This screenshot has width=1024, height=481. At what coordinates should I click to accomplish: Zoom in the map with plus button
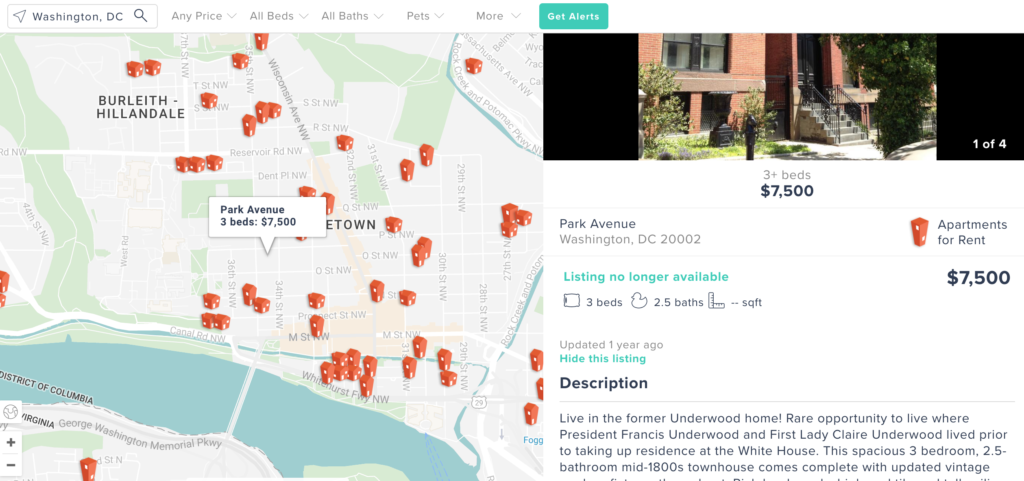[10, 442]
